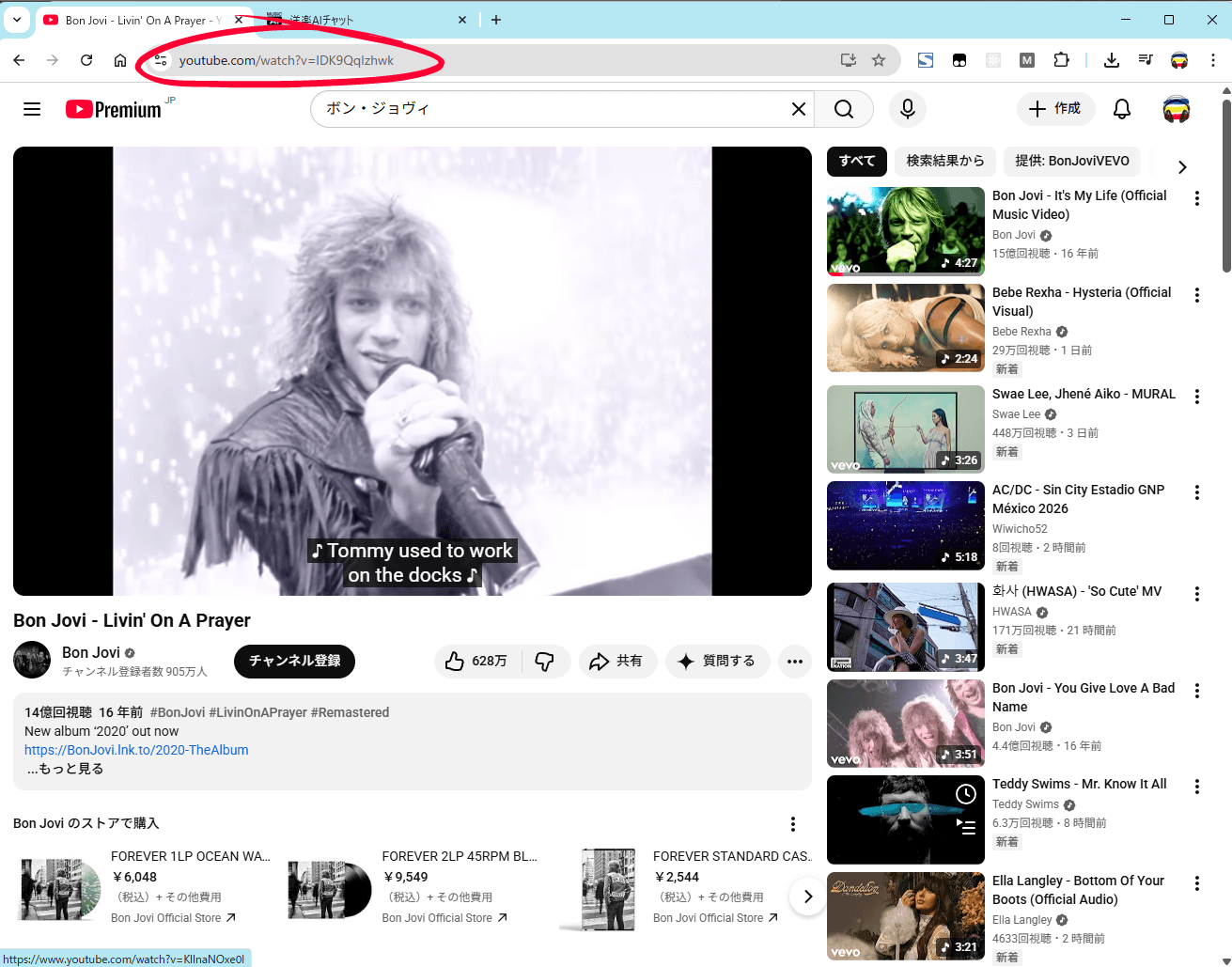This screenshot has height=967, width=1232.
Task: Click the 作成 create button
Action: click(1055, 109)
